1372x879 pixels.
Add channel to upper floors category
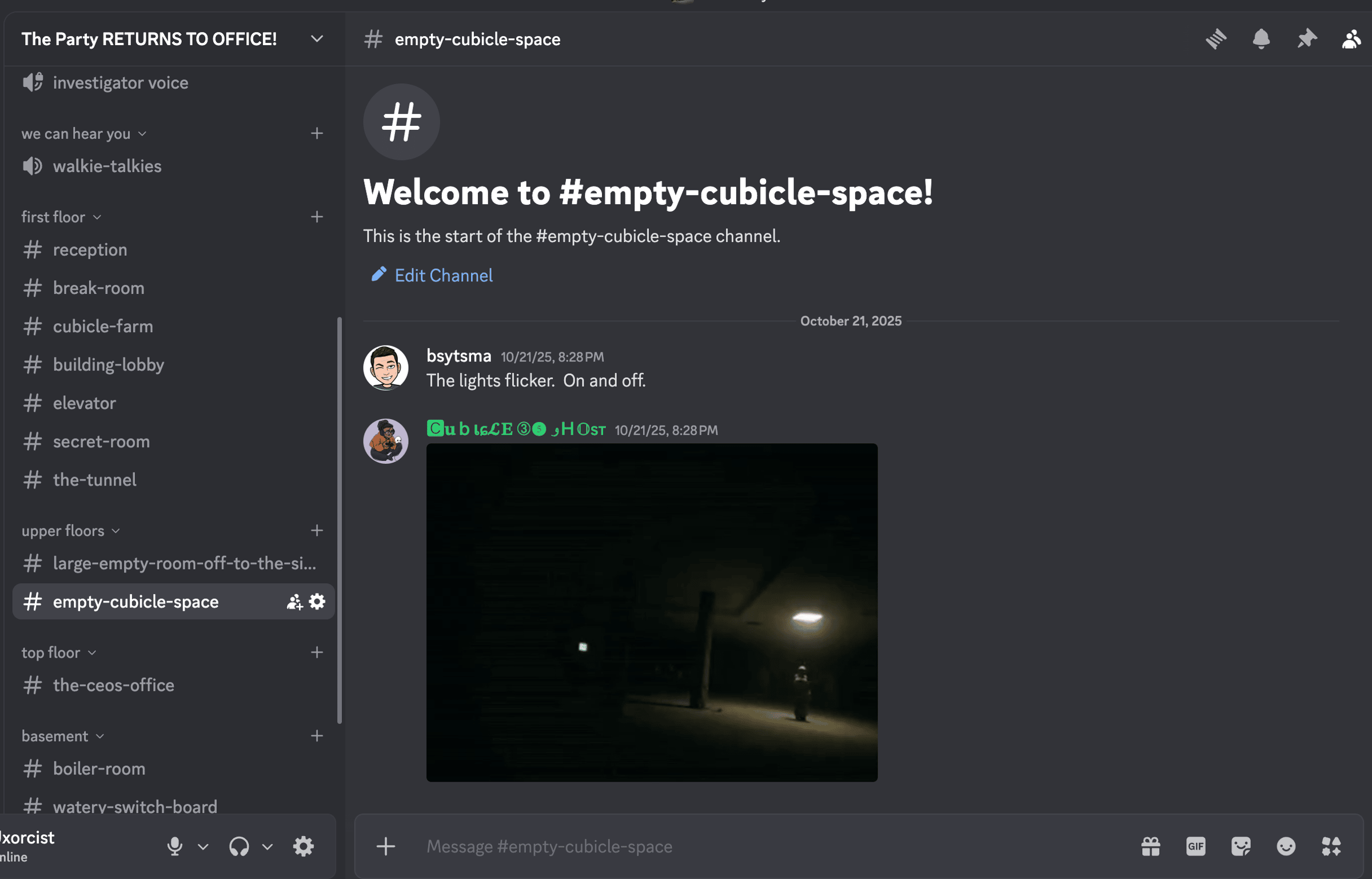click(x=317, y=530)
